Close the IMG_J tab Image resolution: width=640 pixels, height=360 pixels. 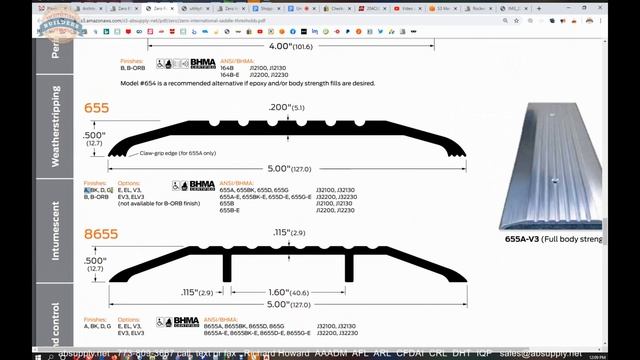click(526, 8)
